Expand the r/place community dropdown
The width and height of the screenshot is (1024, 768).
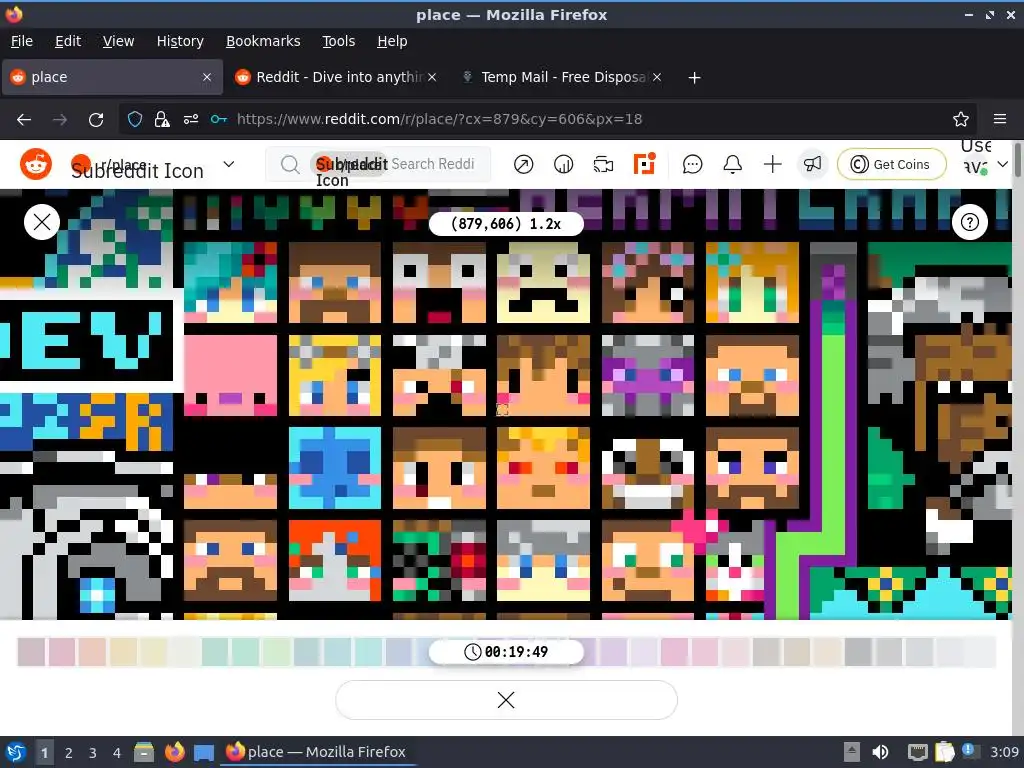[x=229, y=164]
